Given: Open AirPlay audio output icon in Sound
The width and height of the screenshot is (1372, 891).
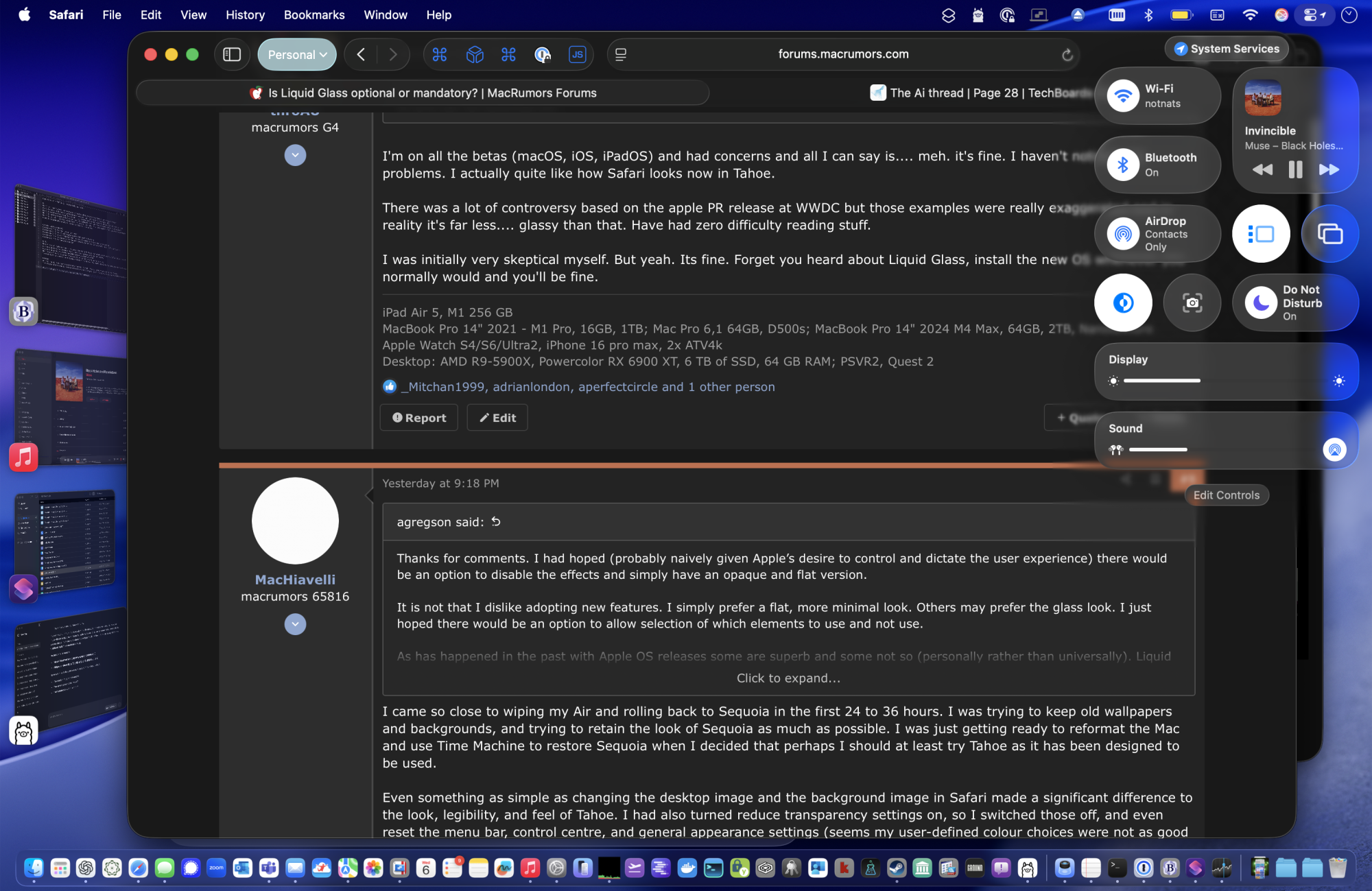Looking at the screenshot, I should pyautogui.click(x=1334, y=449).
